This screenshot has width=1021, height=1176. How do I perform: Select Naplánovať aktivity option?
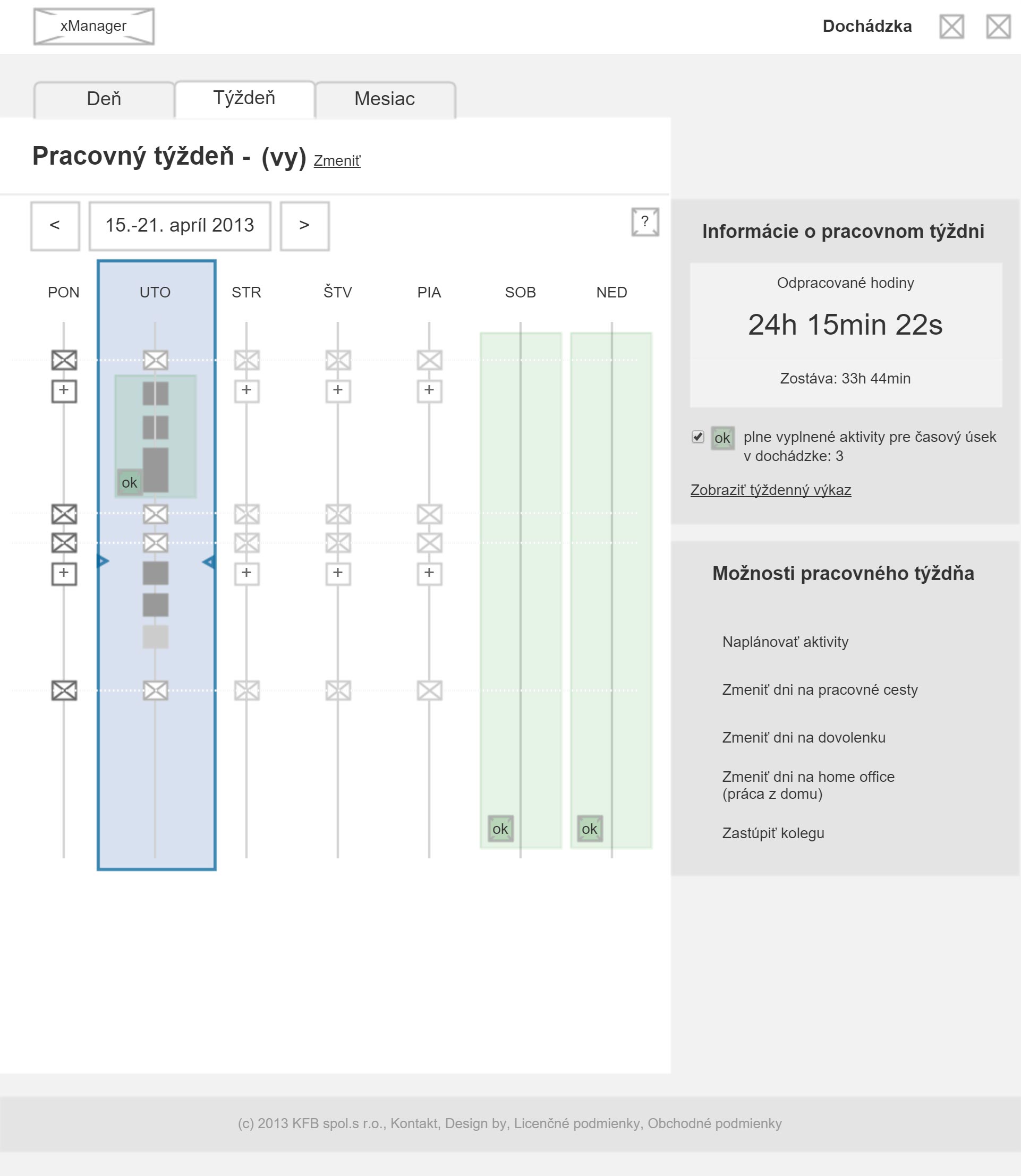785,642
